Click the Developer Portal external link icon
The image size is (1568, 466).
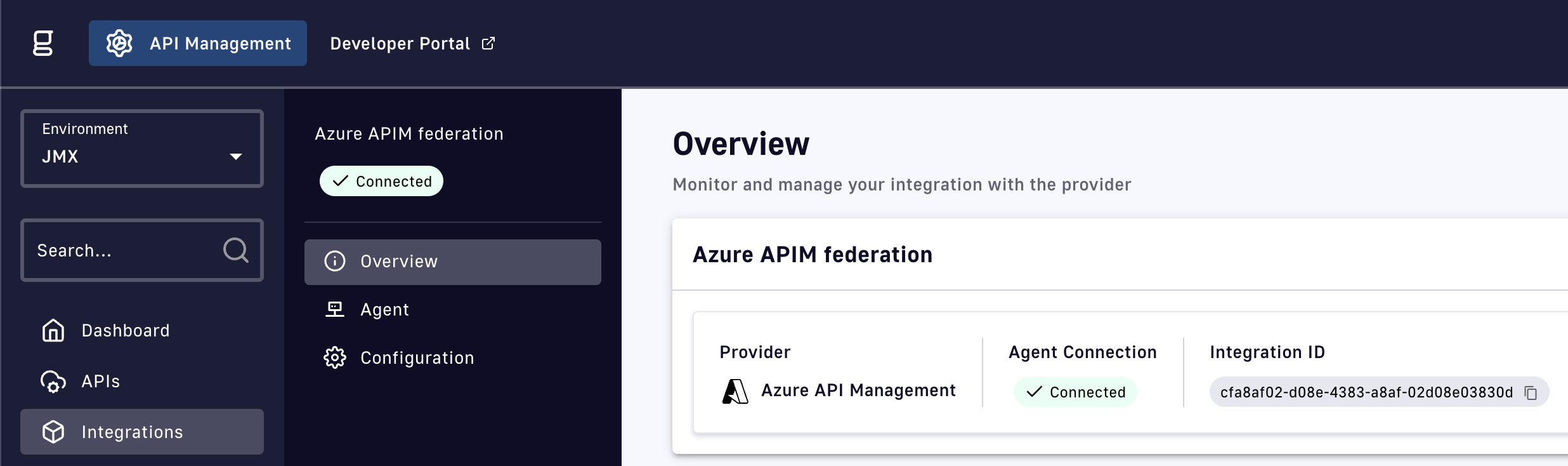coord(488,43)
